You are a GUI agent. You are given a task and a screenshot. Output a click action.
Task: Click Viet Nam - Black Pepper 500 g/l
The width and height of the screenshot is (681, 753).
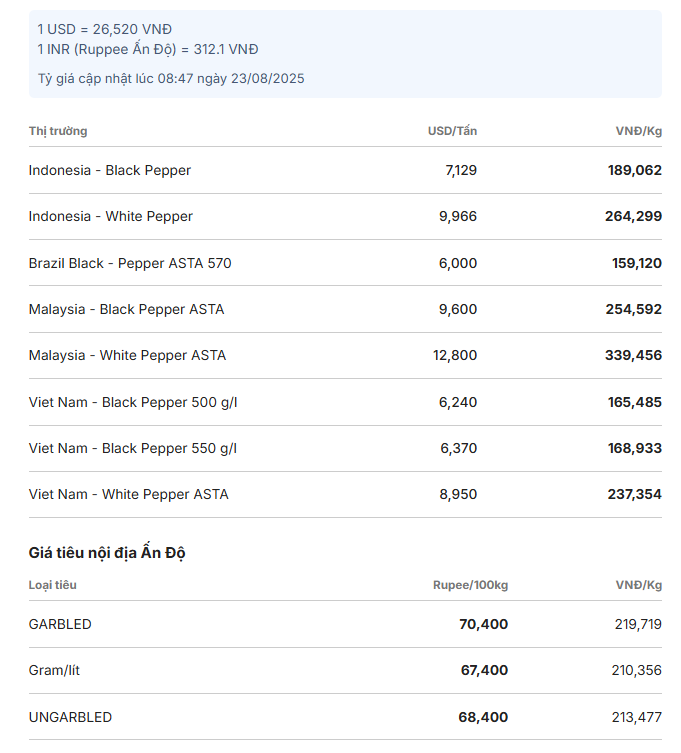[133, 402]
